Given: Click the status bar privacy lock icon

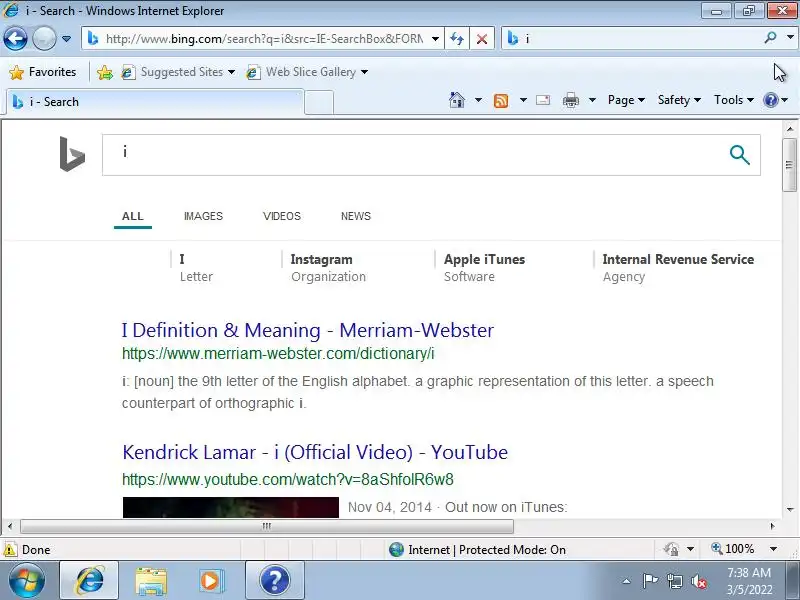Looking at the screenshot, I should point(671,549).
